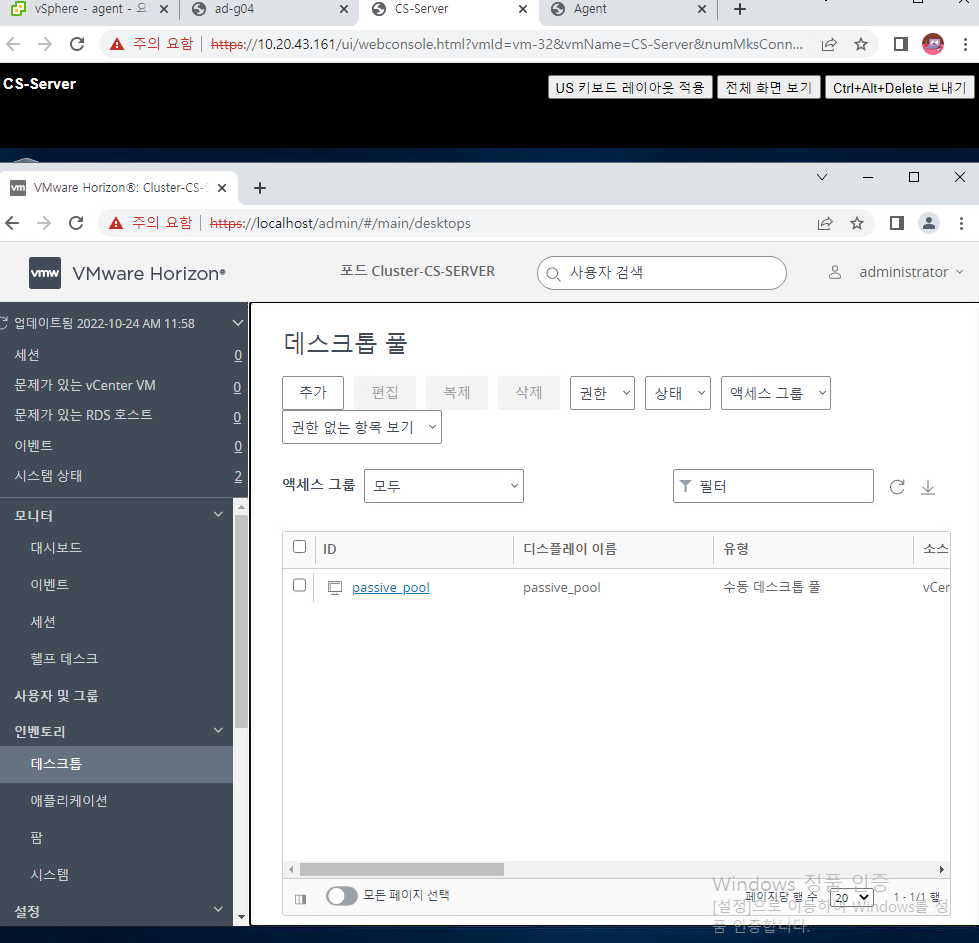
Task: Click US 키보드 레이아웃 적용 button
Action: (x=630, y=87)
